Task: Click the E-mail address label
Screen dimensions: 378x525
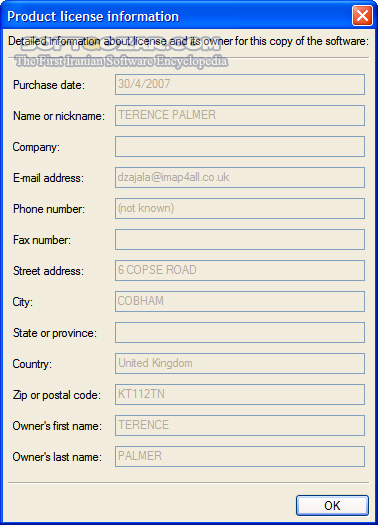Action: [48, 178]
